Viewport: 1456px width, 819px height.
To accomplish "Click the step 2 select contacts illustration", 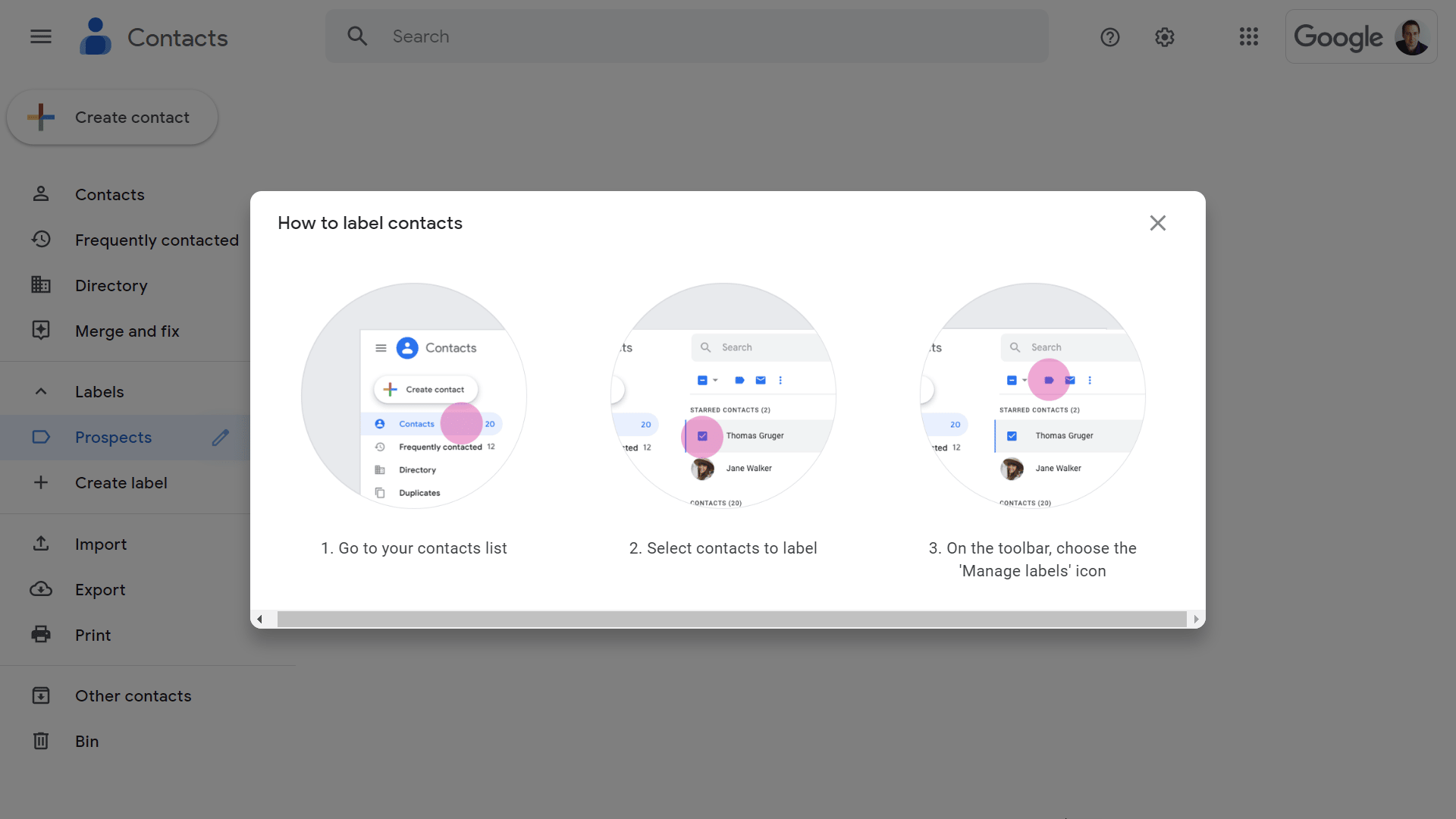I will pos(723,396).
